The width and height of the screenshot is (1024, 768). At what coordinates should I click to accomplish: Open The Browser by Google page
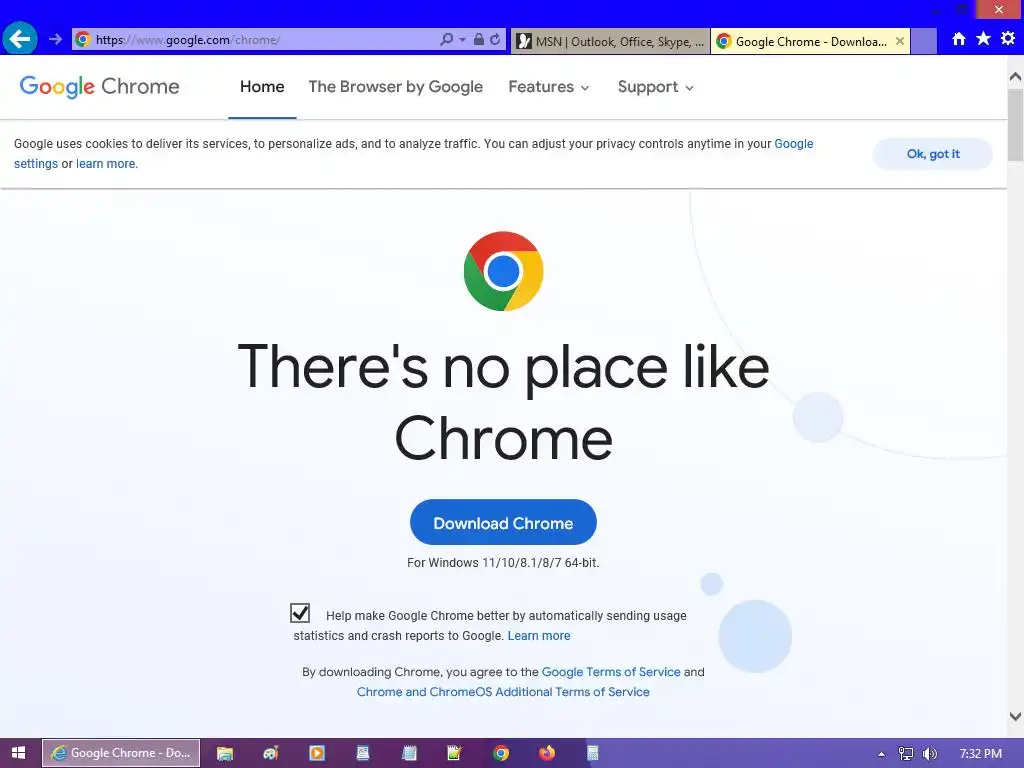tap(396, 87)
